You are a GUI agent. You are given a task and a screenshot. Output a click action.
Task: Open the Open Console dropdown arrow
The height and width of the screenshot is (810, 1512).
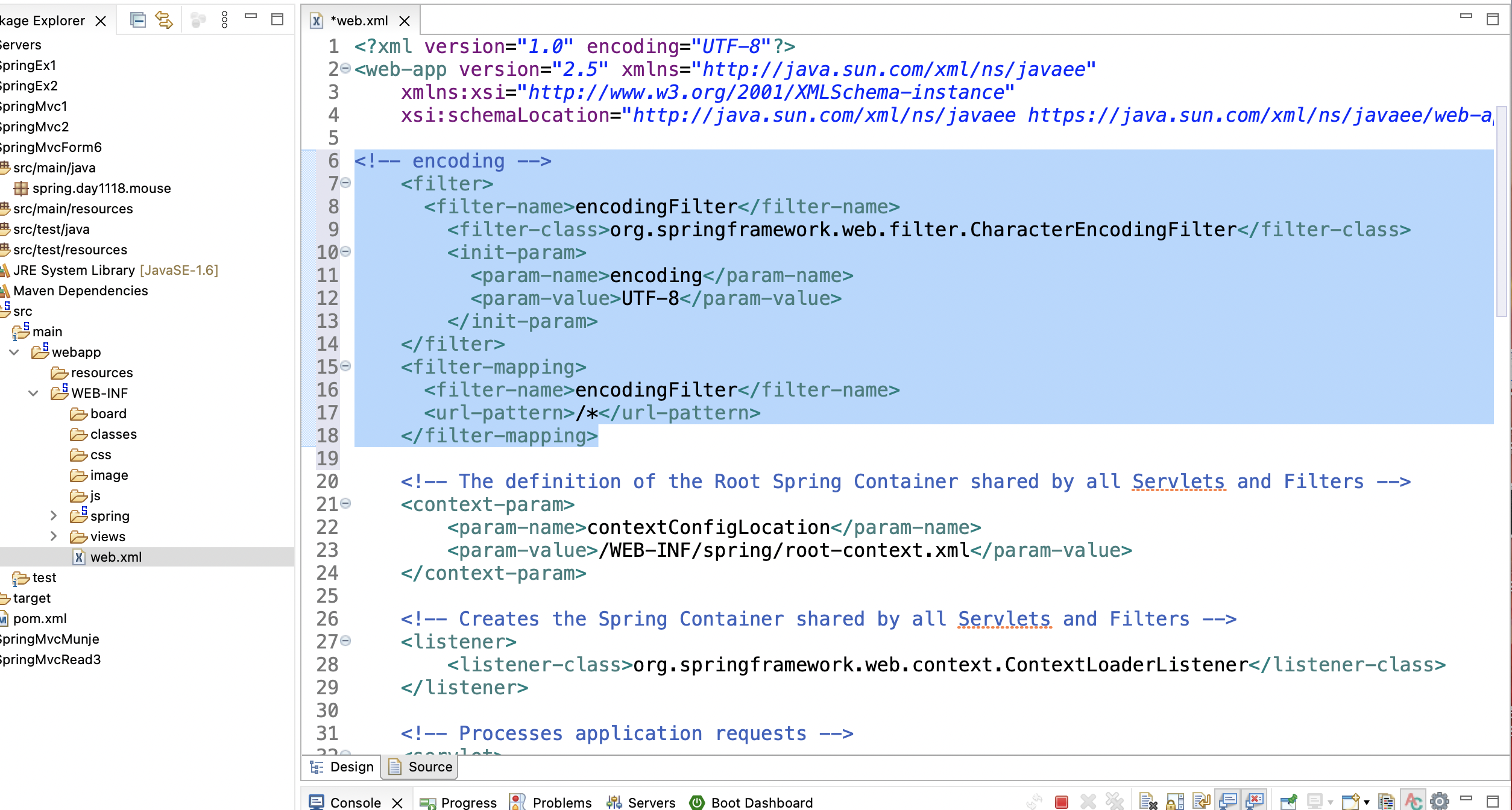(1367, 802)
